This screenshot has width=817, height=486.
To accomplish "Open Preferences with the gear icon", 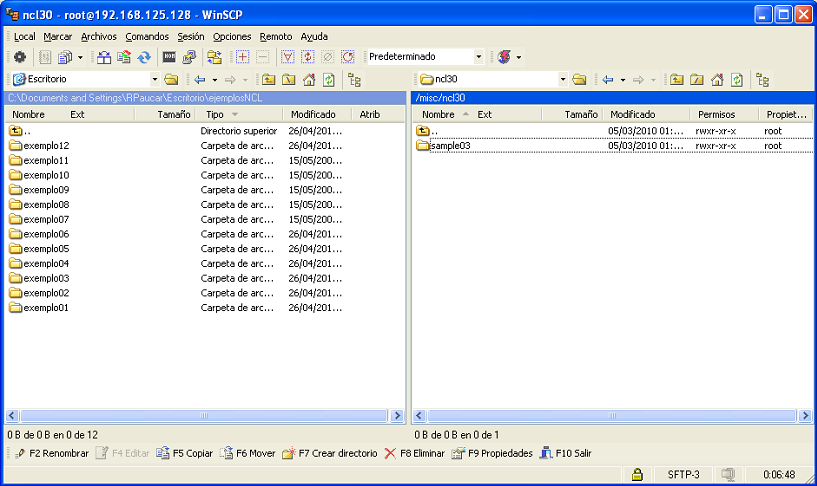I will tap(20, 57).
